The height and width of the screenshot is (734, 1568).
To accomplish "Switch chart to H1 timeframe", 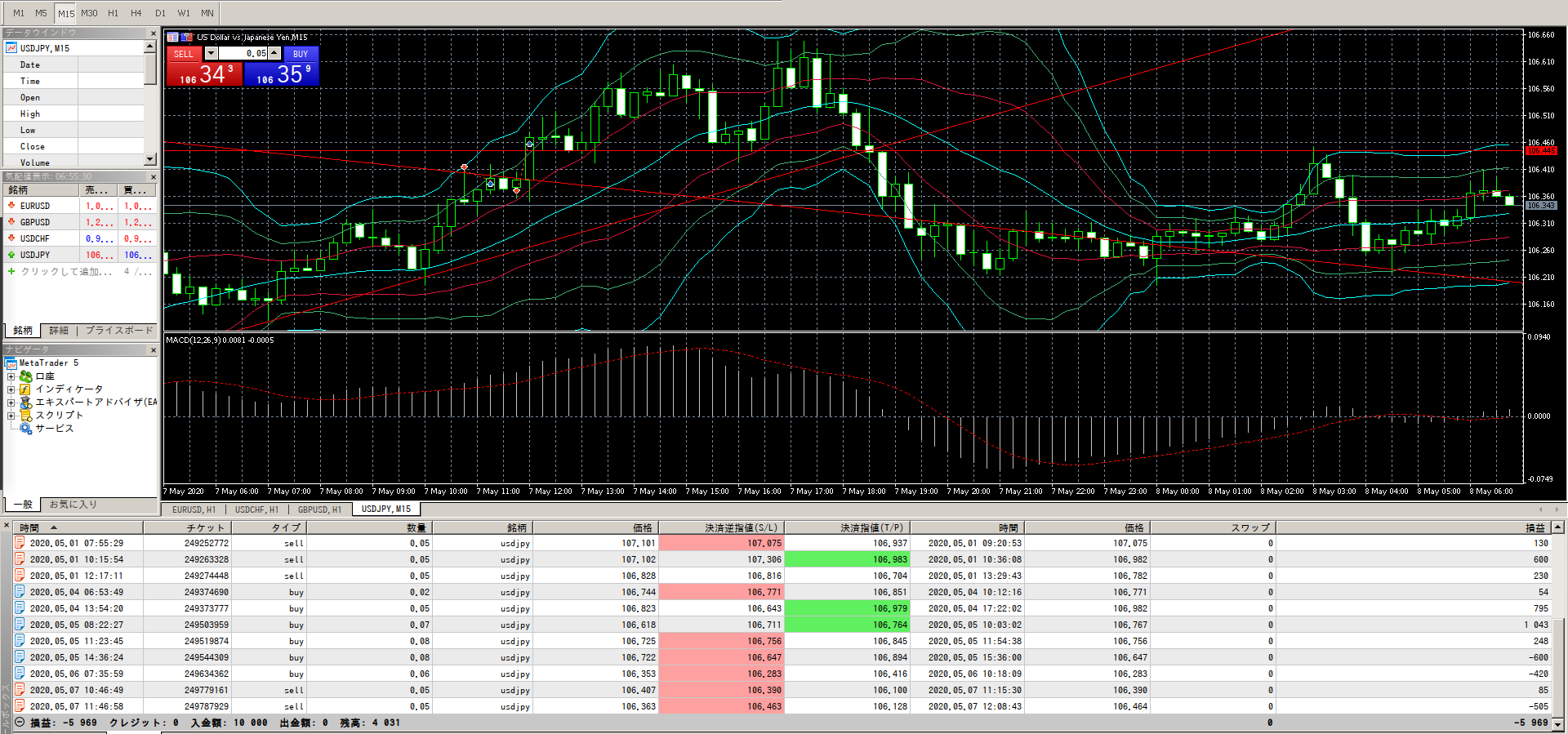I will coord(113,13).
